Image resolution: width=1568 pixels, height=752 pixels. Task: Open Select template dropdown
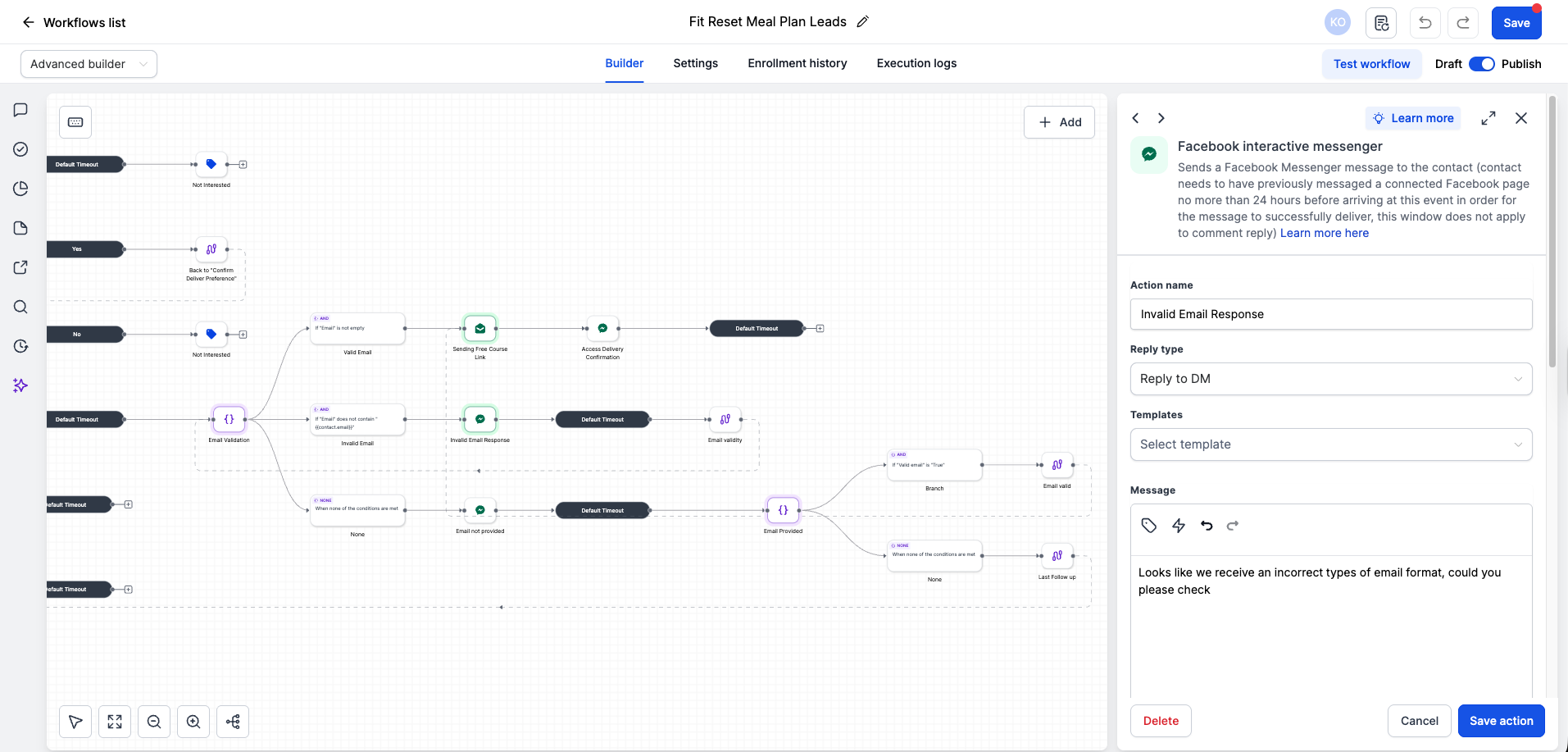point(1331,444)
